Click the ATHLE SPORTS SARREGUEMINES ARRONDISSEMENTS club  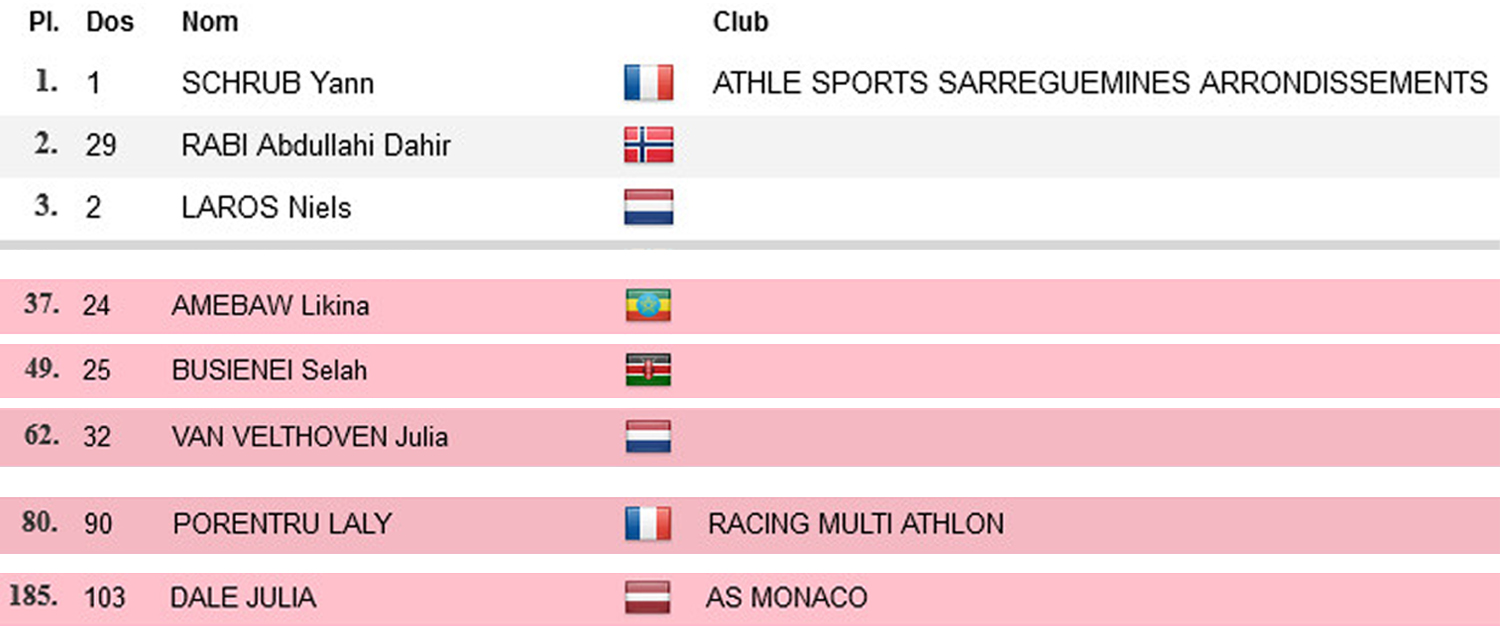coord(1100,83)
